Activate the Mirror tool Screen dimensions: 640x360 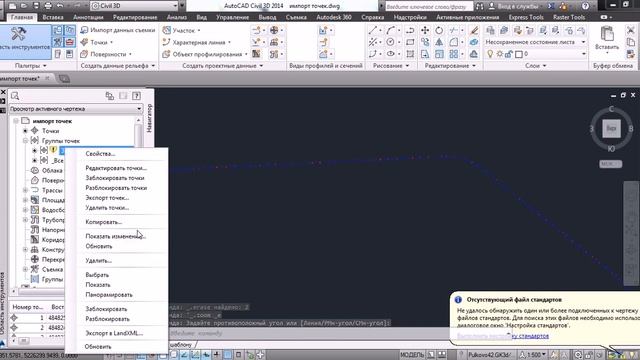[439, 42]
